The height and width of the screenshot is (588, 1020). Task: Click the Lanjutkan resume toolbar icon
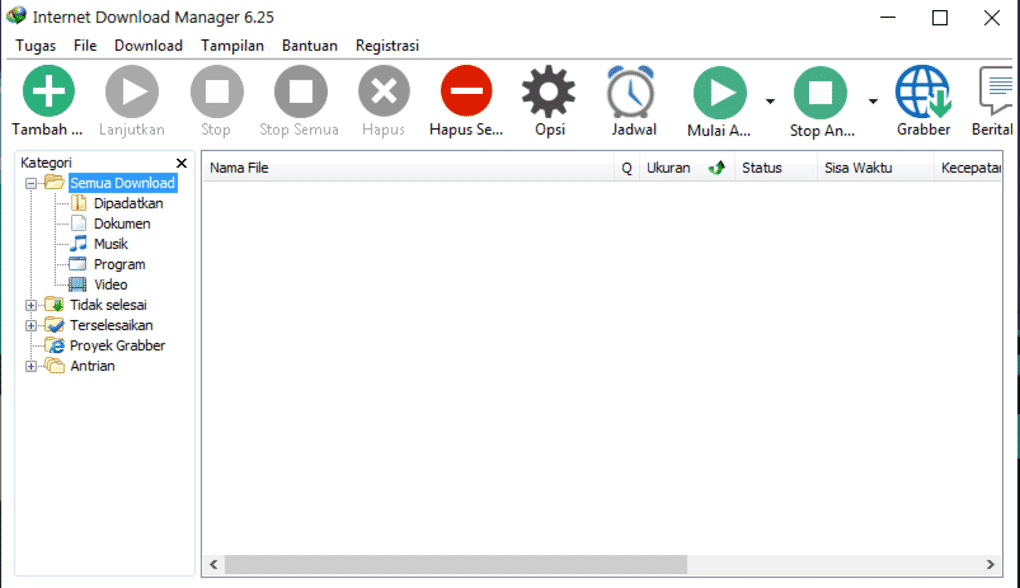click(132, 91)
